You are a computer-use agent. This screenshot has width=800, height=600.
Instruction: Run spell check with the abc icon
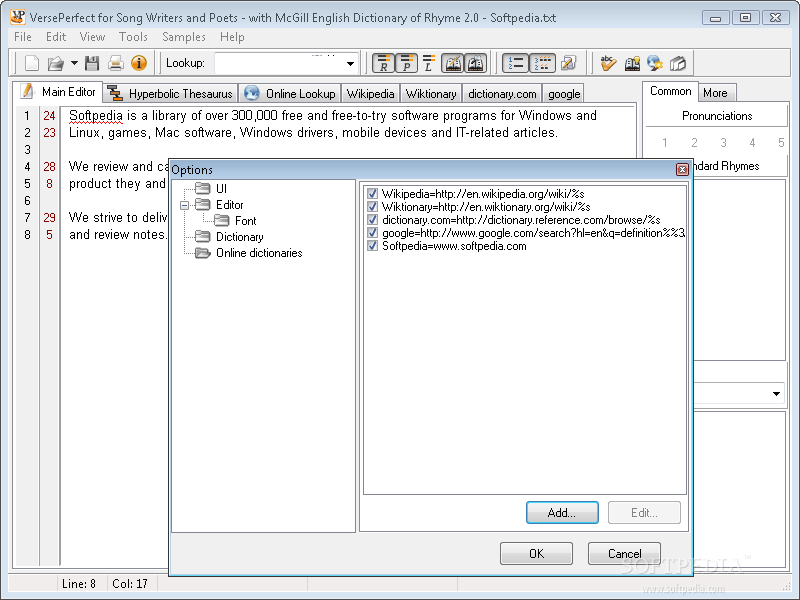[608, 63]
